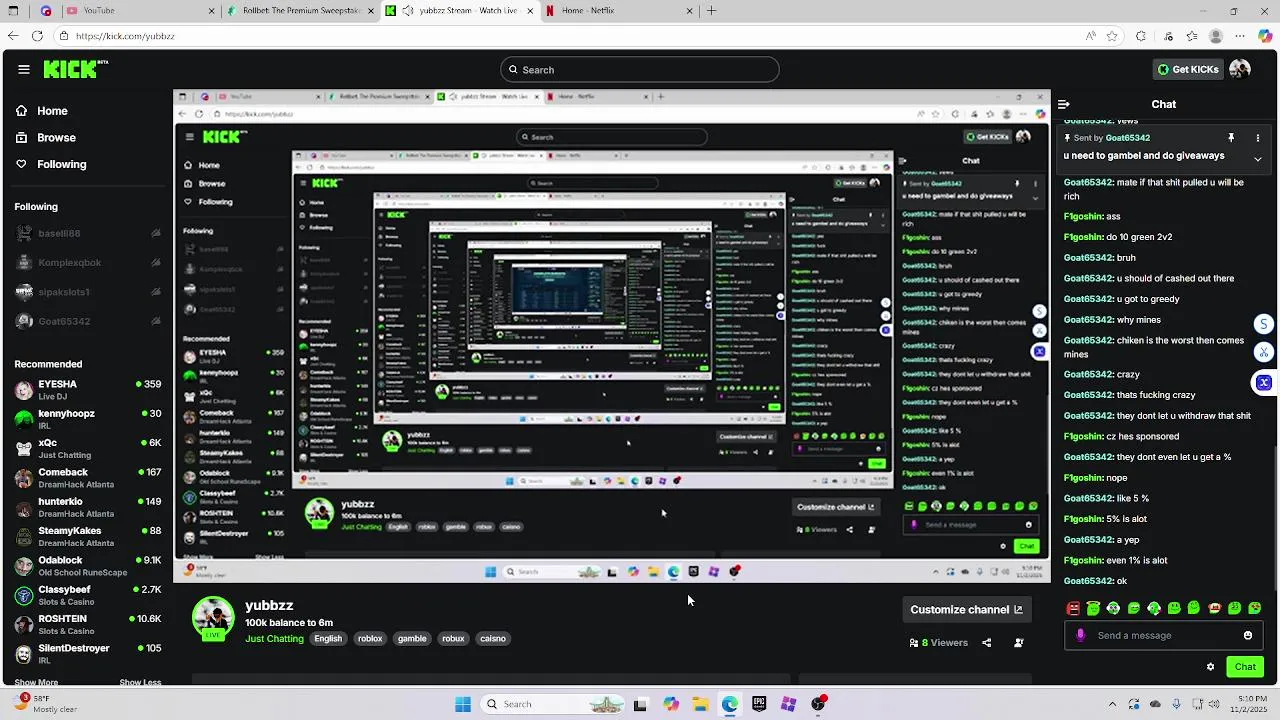The width and height of the screenshot is (1280, 720).
Task: Open the Just Chatting category link
Action: (x=274, y=638)
